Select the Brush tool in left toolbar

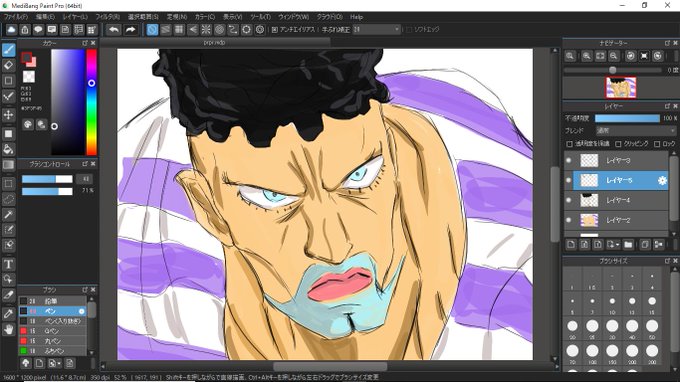click(x=9, y=50)
